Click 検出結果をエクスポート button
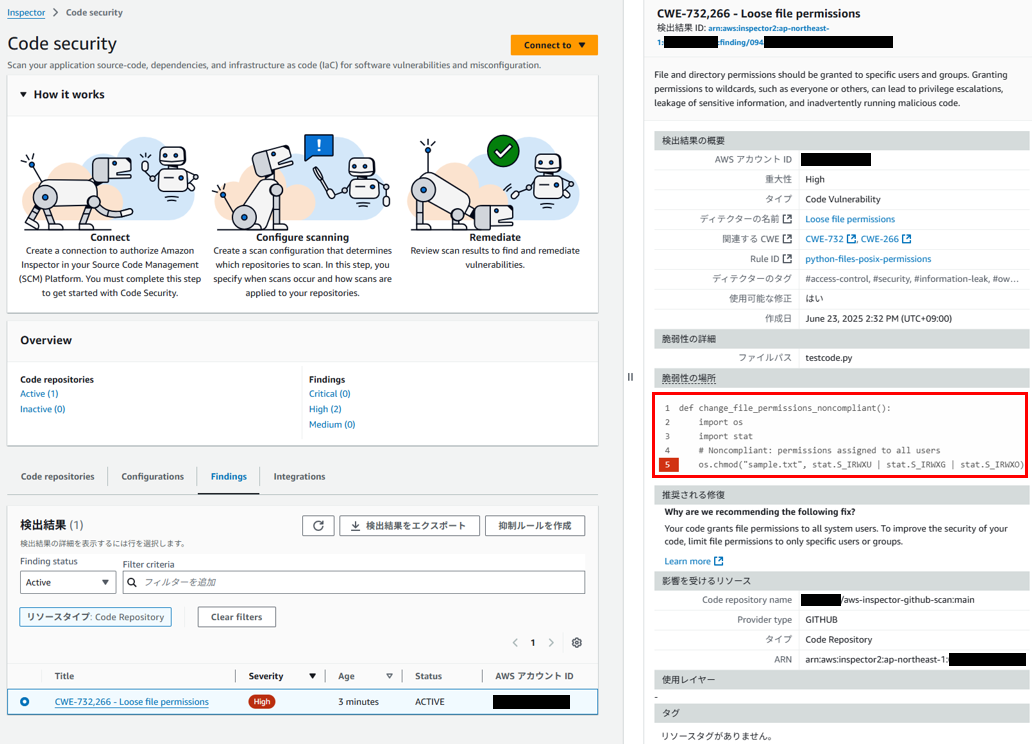The image size is (1032, 744). click(x=409, y=525)
